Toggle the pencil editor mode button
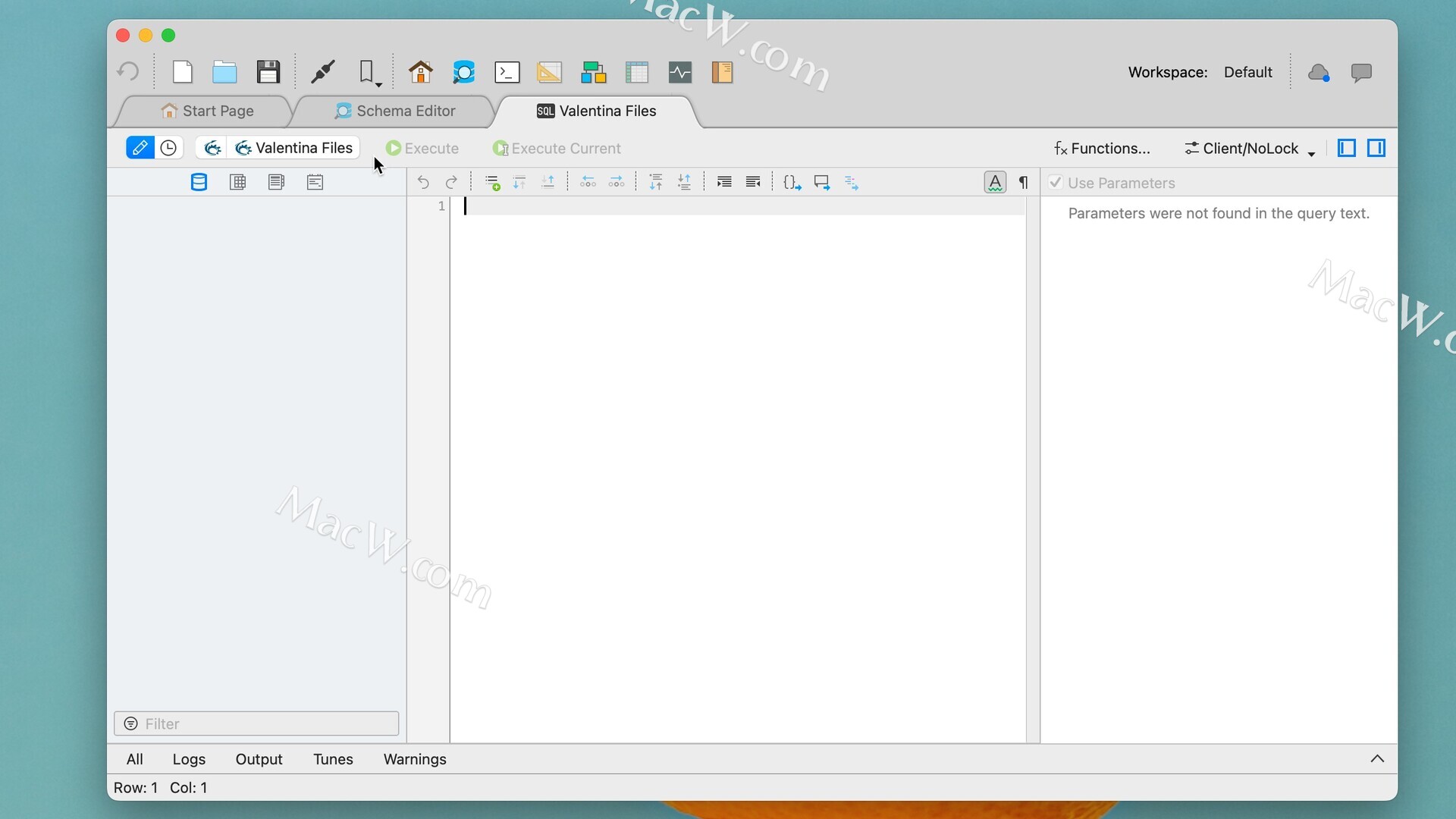 tap(140, 148)
